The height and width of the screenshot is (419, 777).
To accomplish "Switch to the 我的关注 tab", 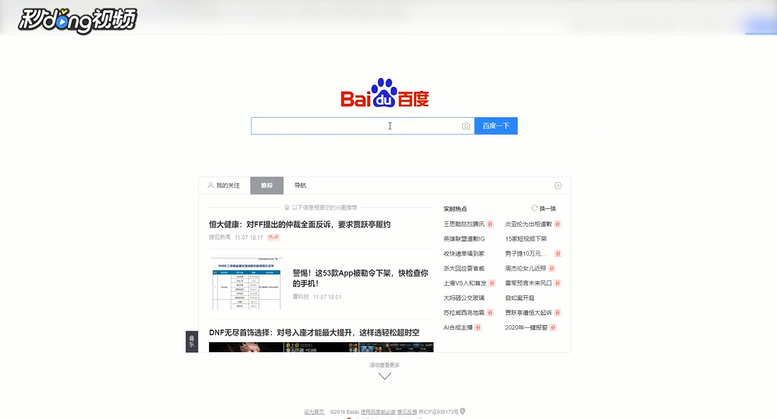I will [224, 185].
